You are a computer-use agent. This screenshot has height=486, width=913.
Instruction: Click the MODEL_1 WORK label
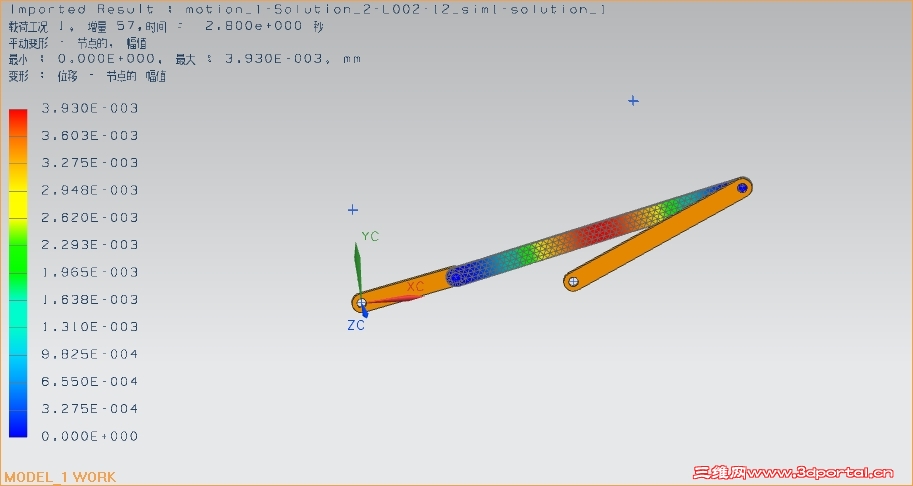[x=60, y=477]
